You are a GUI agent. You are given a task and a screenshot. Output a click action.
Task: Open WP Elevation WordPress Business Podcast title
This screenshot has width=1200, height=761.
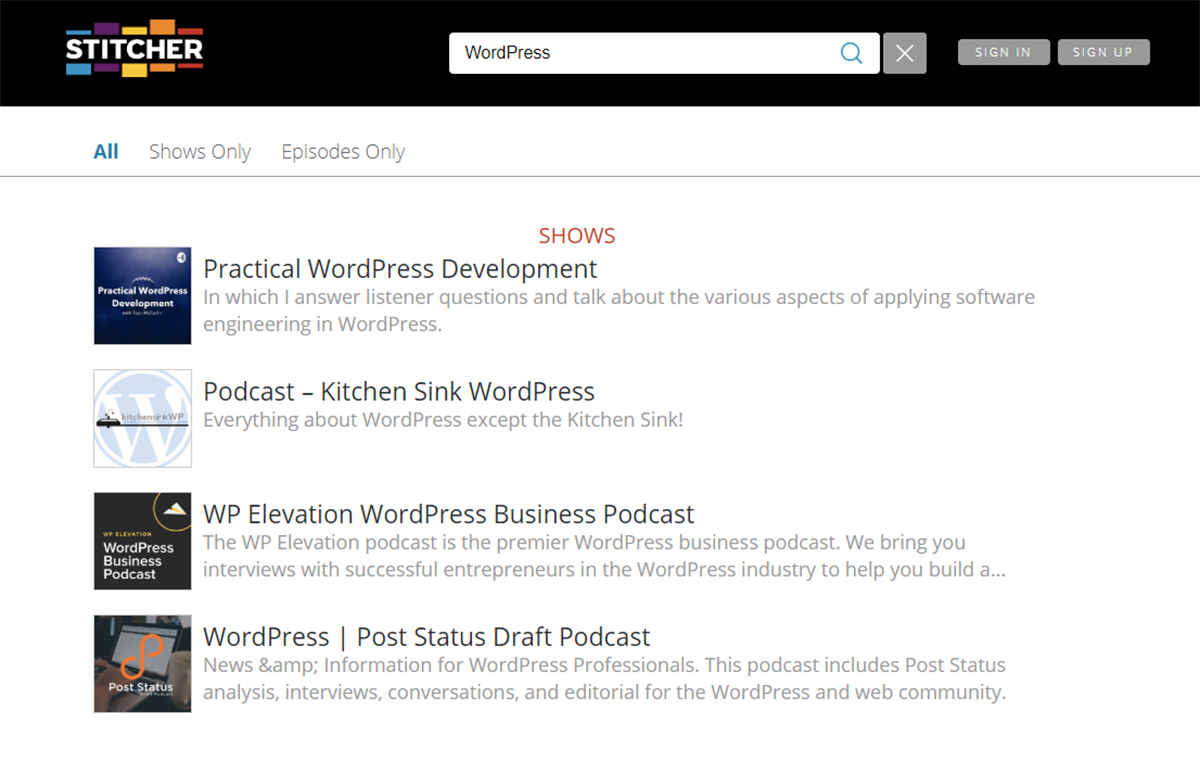coord(448,514)
